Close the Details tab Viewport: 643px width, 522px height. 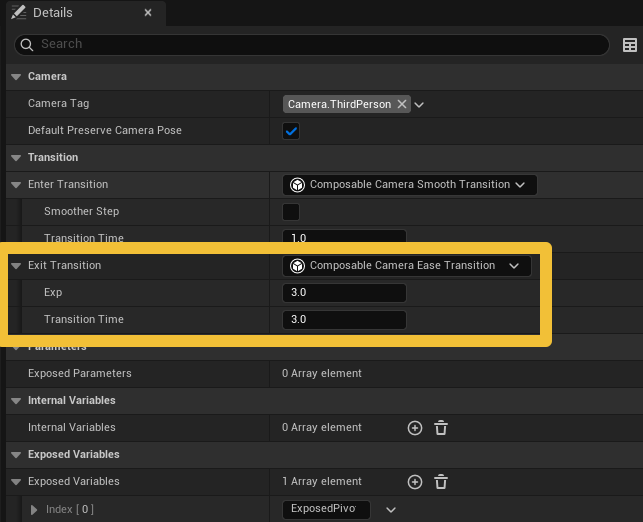pyautogui.click(x=148, y=13)
